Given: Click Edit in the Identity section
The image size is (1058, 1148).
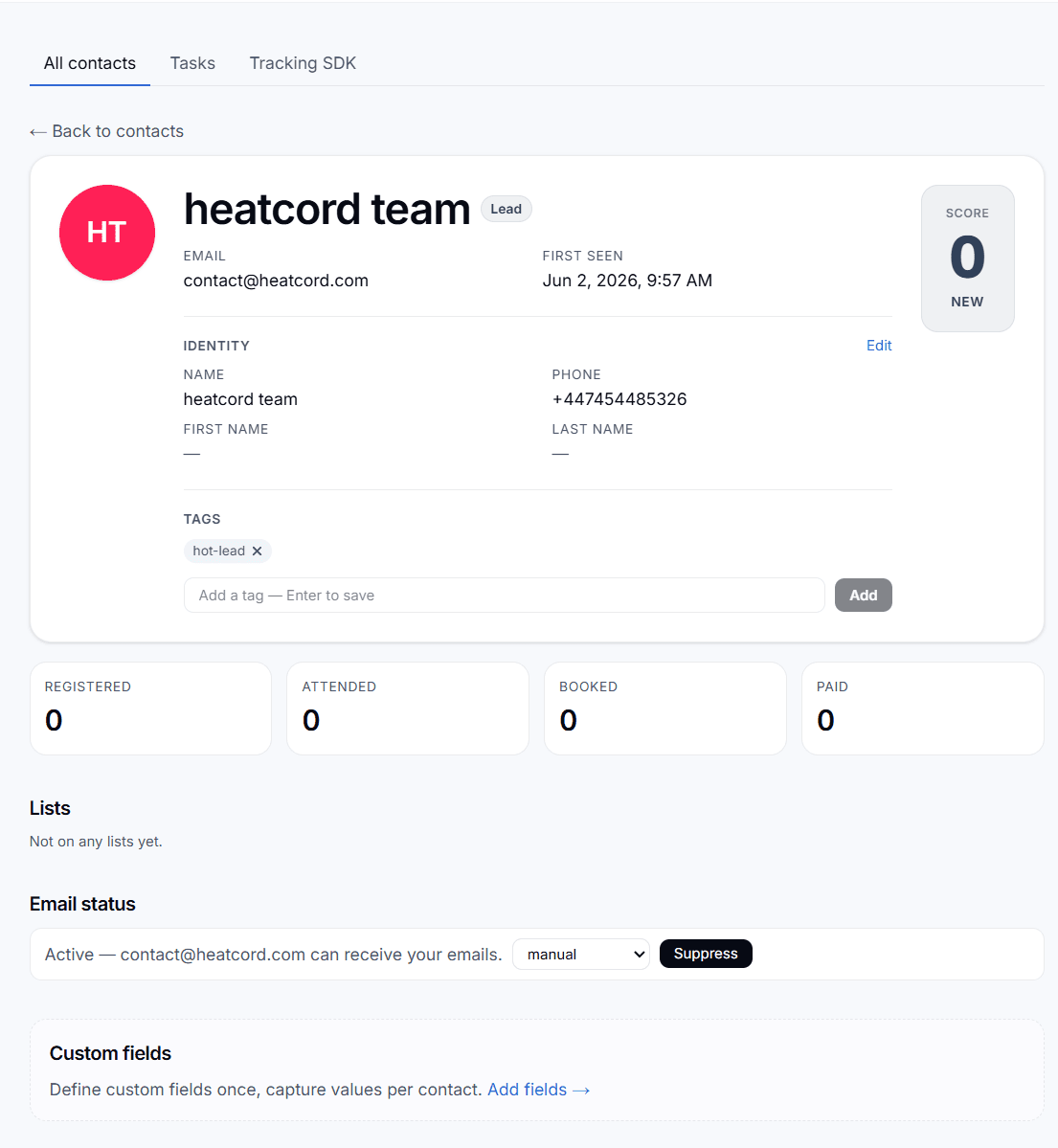Looking at the screenshot, I should tap(879, 346).
